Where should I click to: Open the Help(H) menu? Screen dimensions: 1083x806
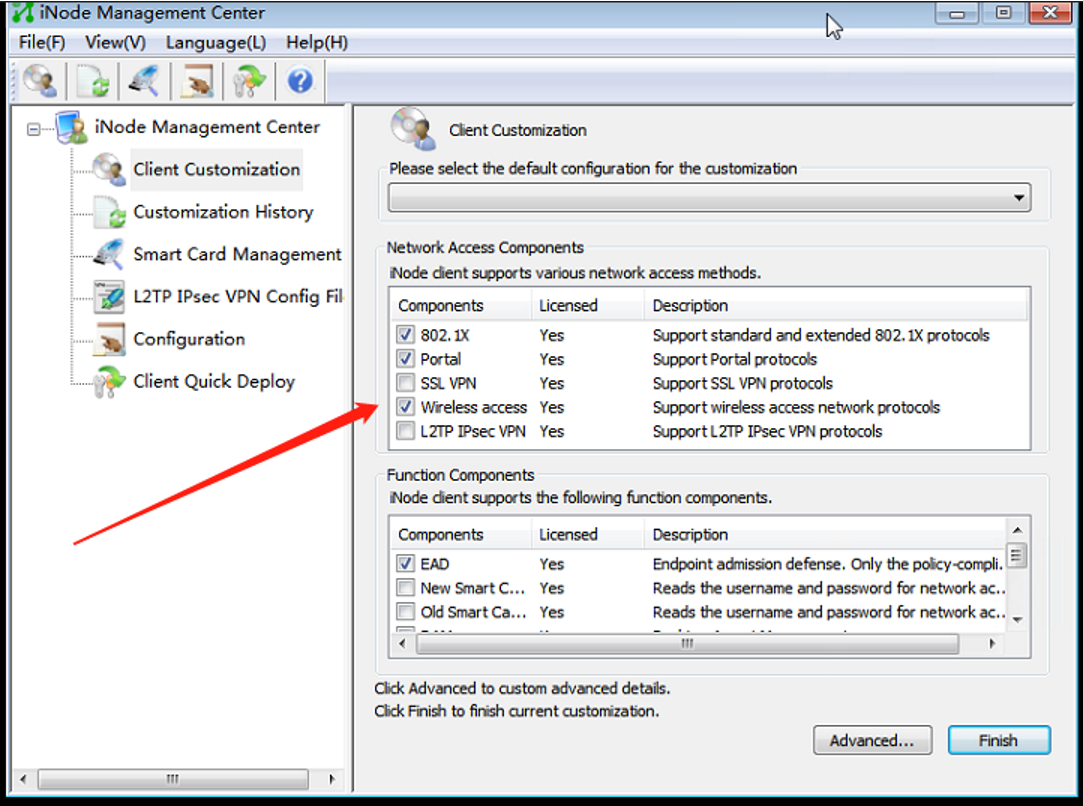coord(317,42)
